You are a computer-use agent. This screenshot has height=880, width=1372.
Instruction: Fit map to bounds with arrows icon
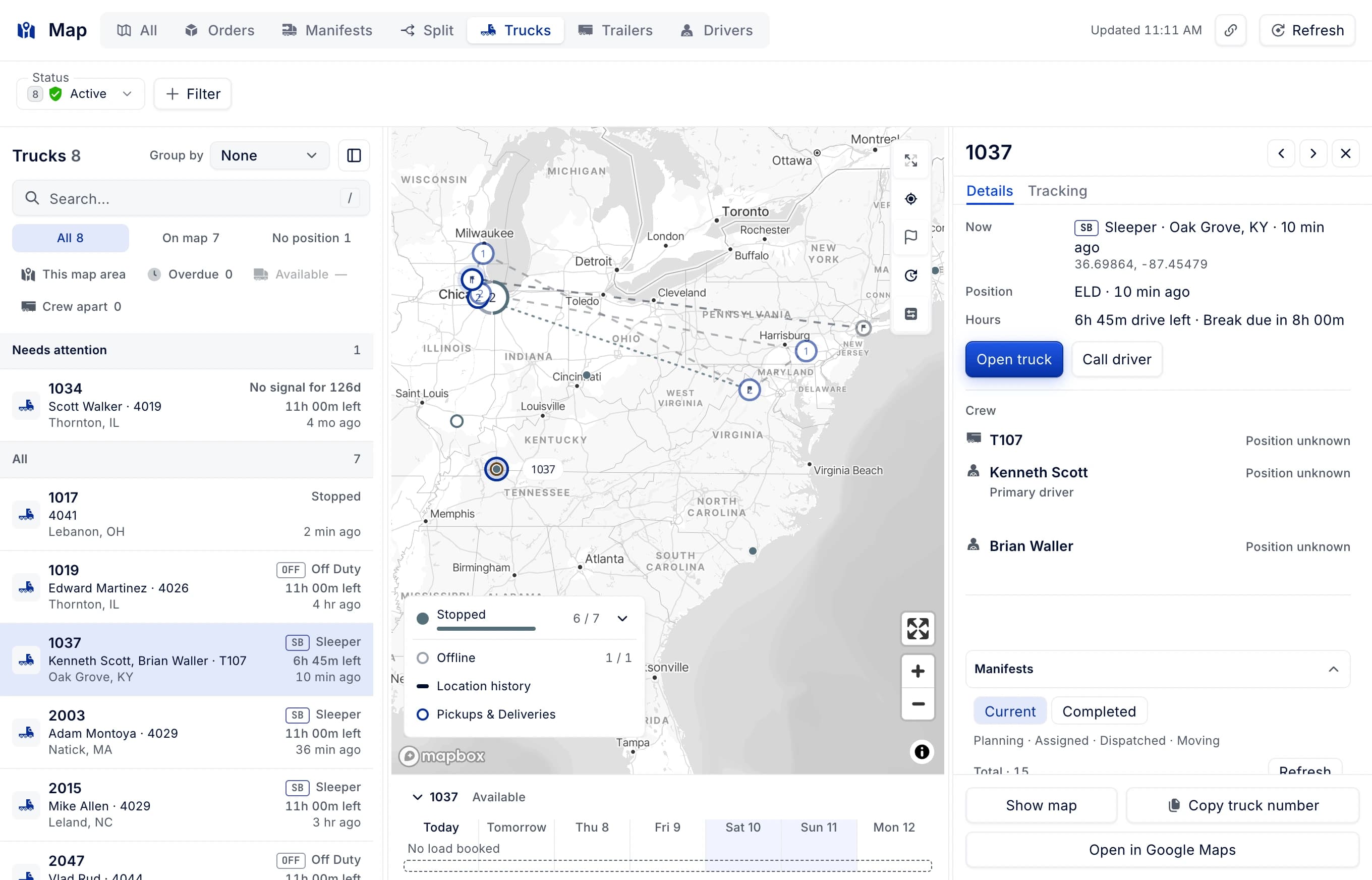pyautogui.click(x=918, y=629)
